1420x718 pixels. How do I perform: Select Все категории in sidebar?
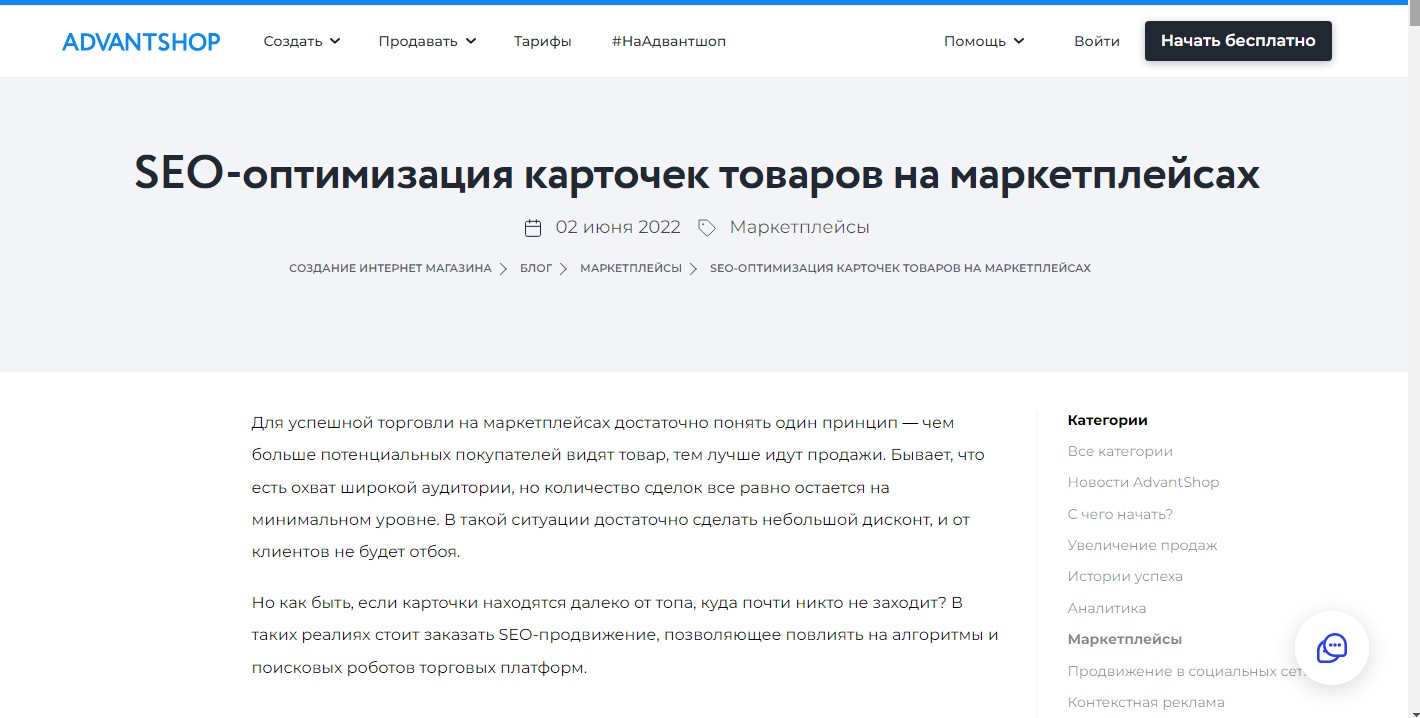pyautogui.click(x=1120, y=451)
